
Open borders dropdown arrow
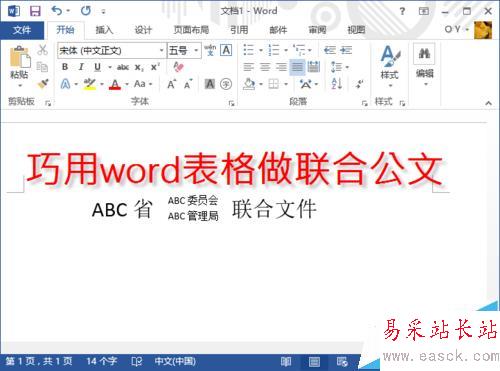(286, 84)
